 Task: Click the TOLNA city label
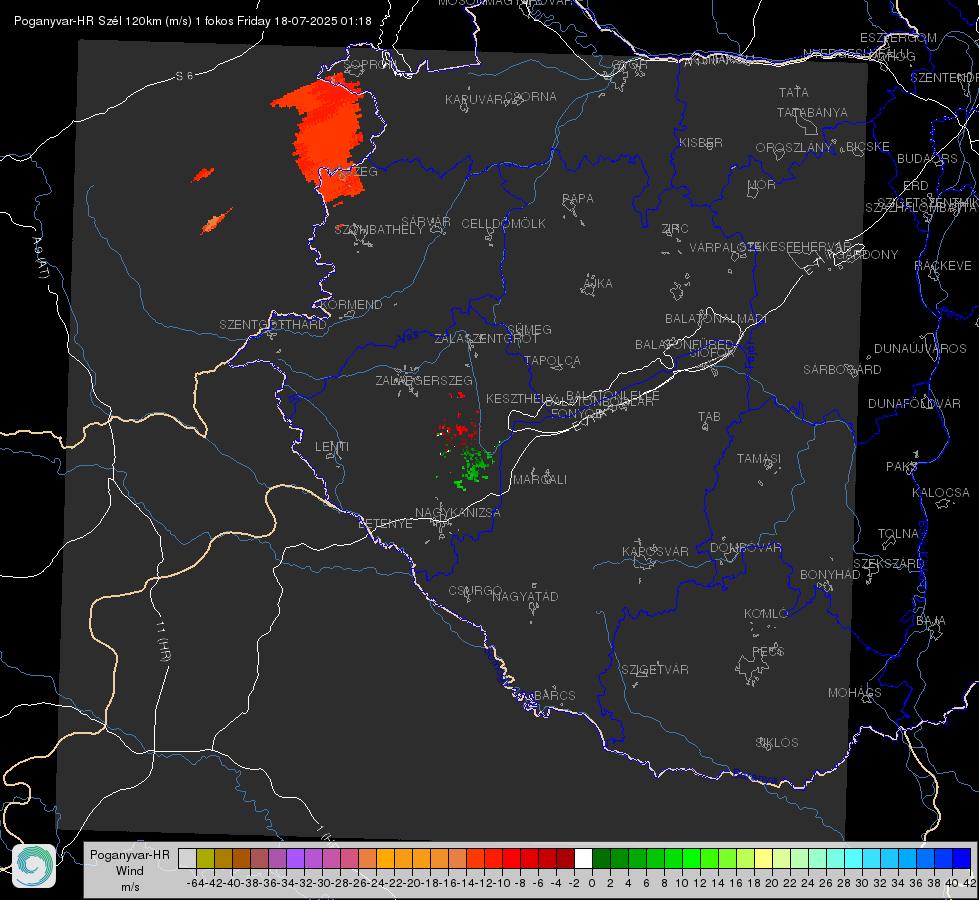898,534
